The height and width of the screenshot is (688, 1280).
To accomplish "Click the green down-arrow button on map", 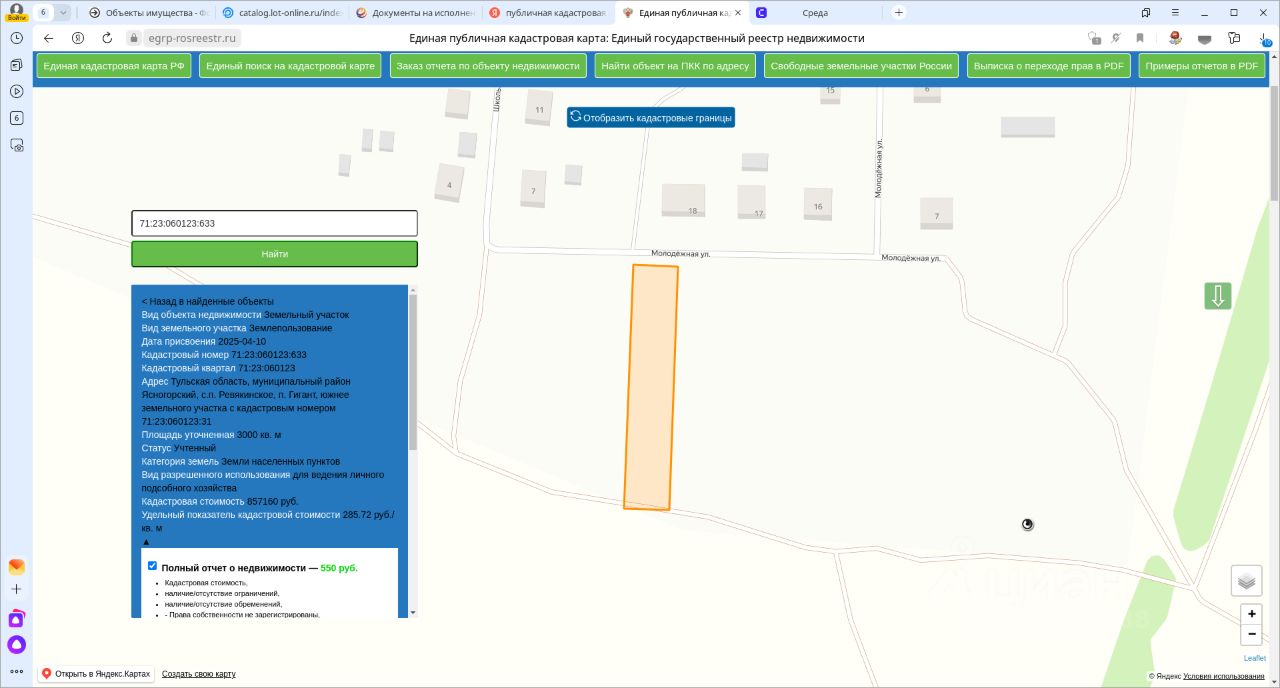I will click(x=1218, y=296).
